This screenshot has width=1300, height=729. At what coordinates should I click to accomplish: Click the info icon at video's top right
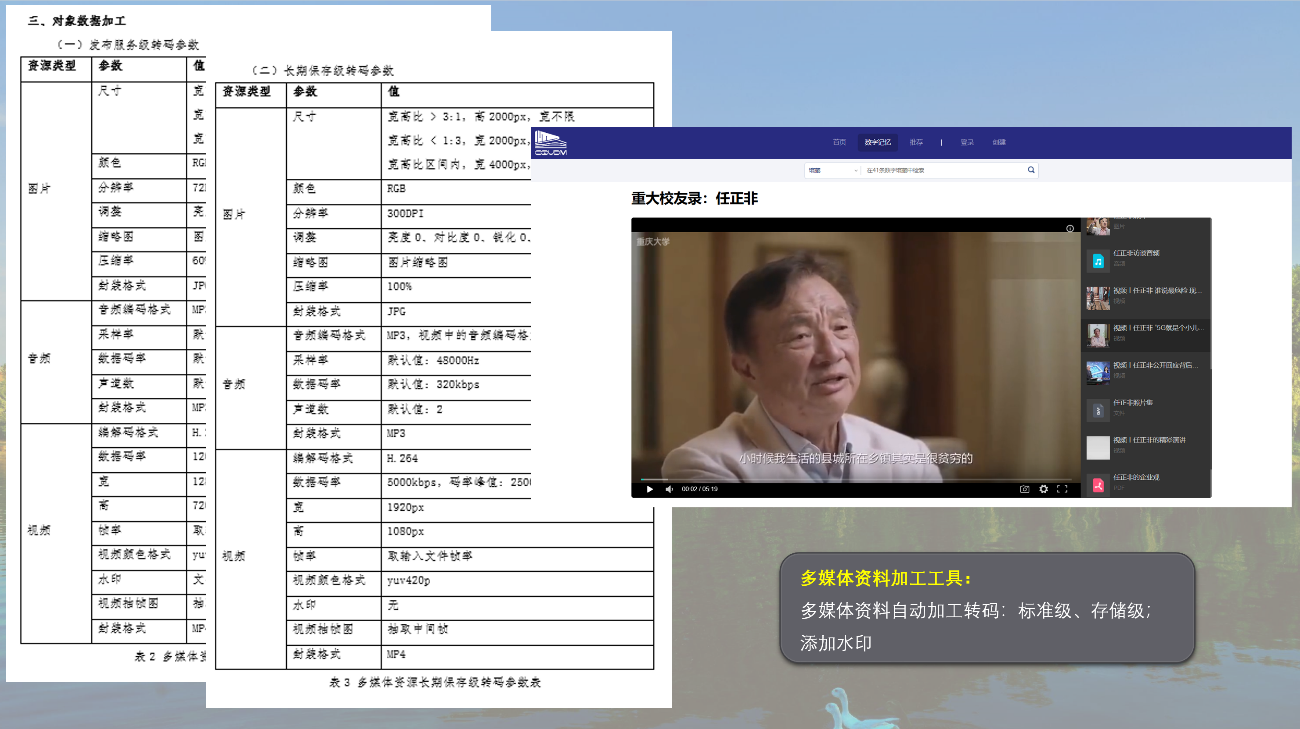coord(1070,228)
